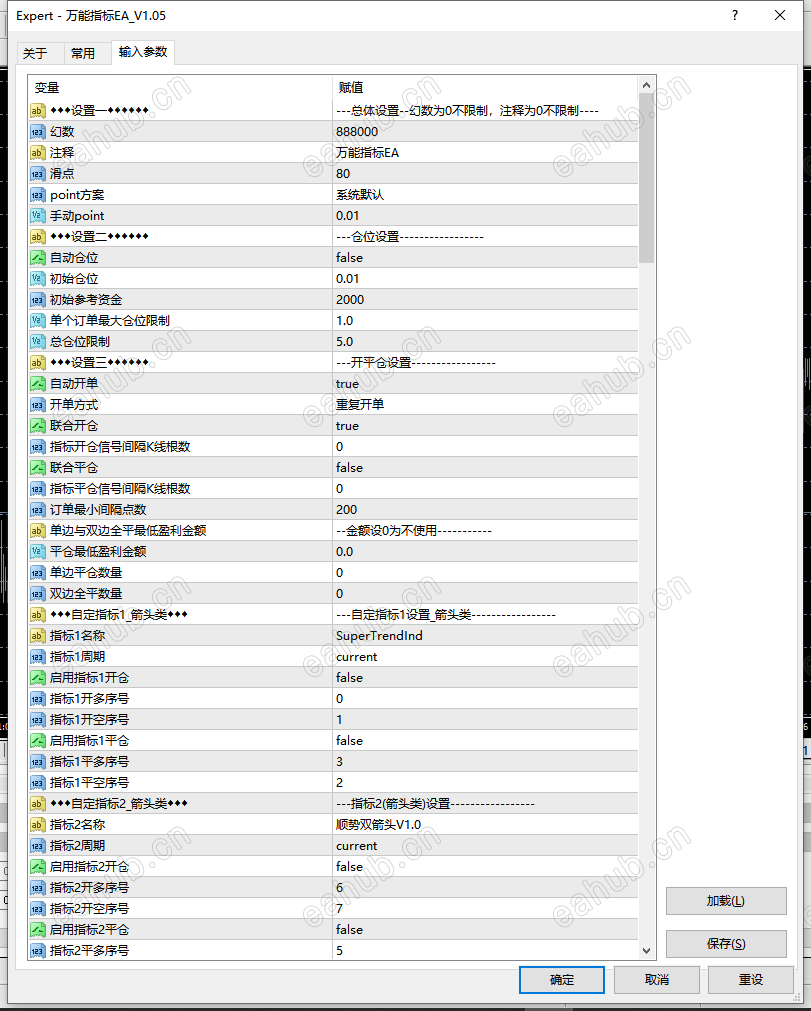Viewport: 811px width, 1011px height.
Task: Click the icon beside 初始参考资金
Action: pos(37,300)
